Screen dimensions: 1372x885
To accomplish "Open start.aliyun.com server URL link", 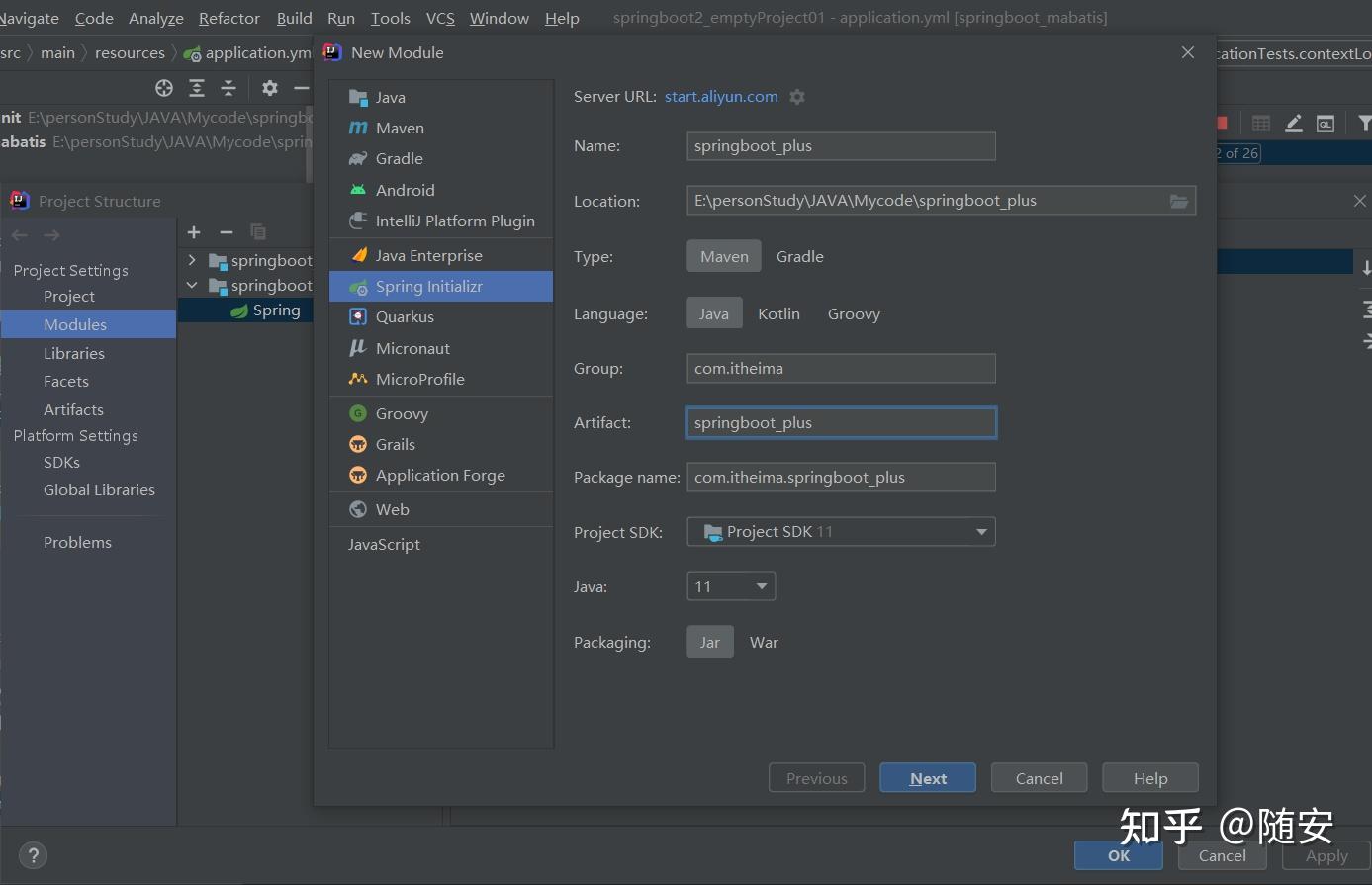I will pos(721,97).
